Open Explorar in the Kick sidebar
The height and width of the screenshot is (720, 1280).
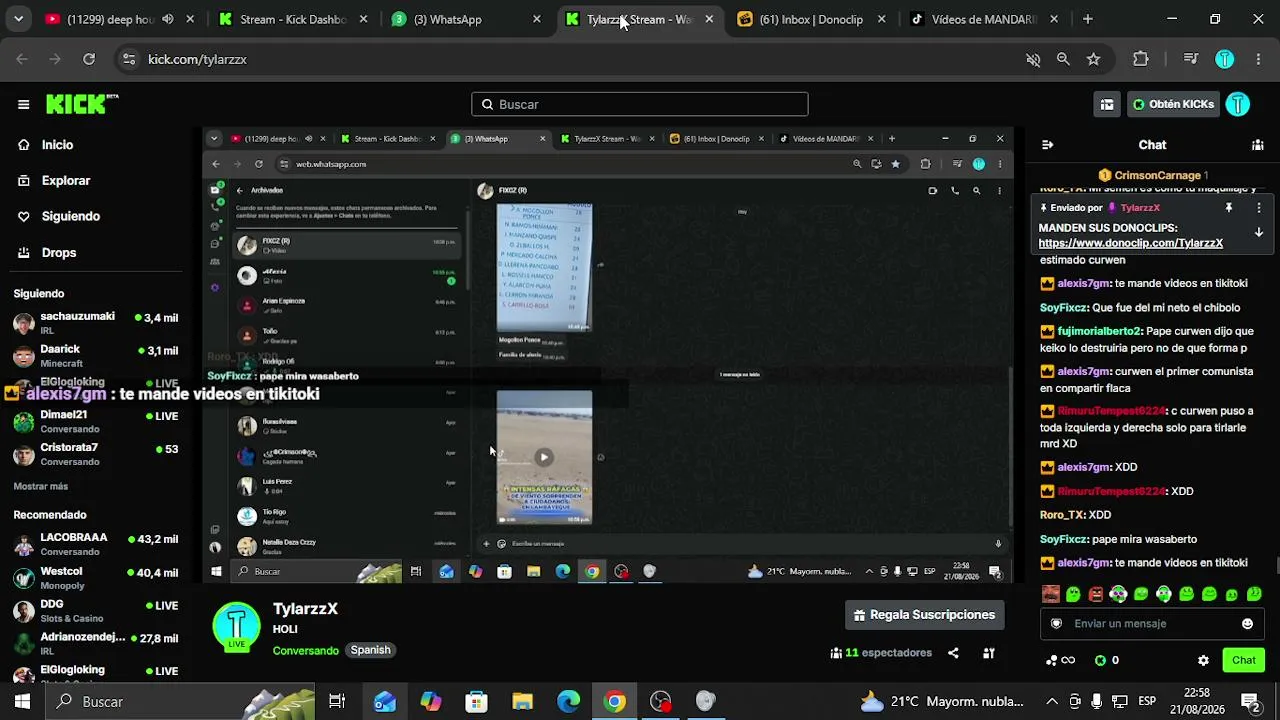coord(66,181)
